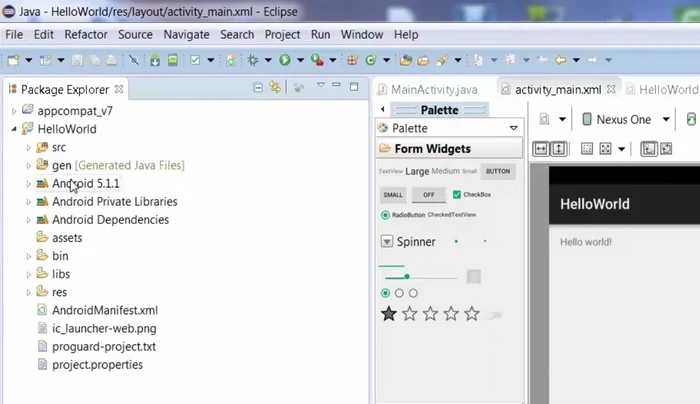Click the new Android XML file icon
Image resolution: width=700 pixels, height=404 pixels.
[231, 60]
